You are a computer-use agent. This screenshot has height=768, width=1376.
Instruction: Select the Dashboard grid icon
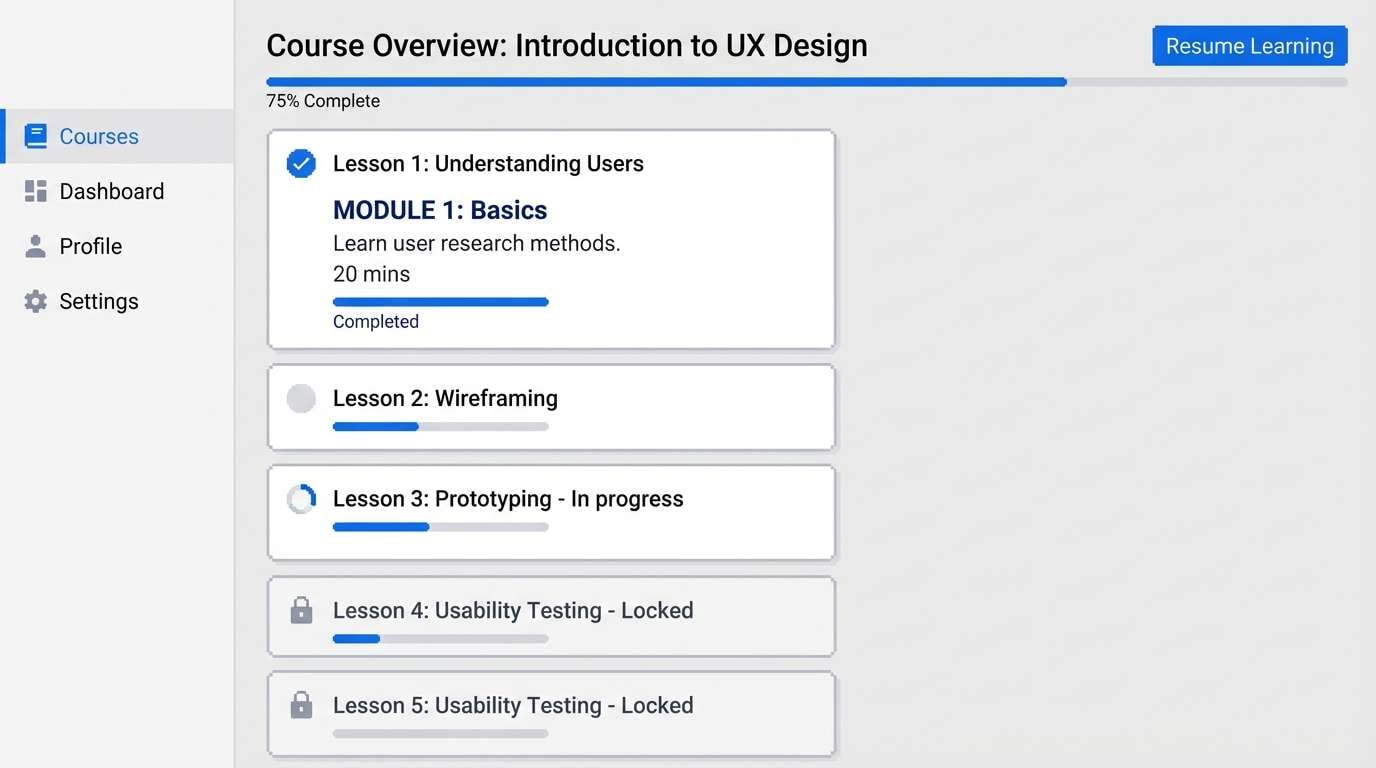pos(34,191)
